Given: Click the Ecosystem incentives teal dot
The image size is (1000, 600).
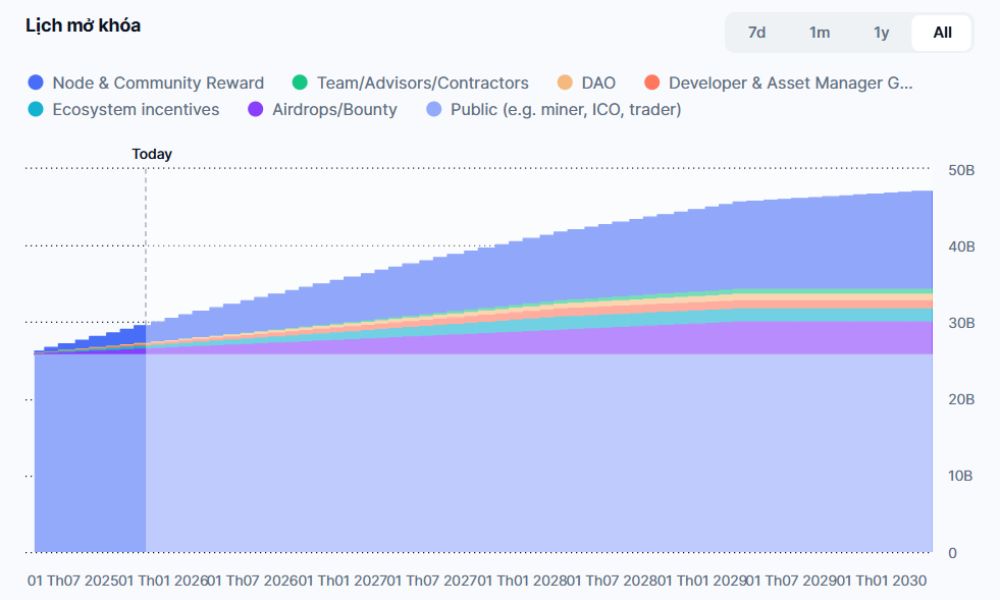Looking at the screenshot, I should coord(37,110).
